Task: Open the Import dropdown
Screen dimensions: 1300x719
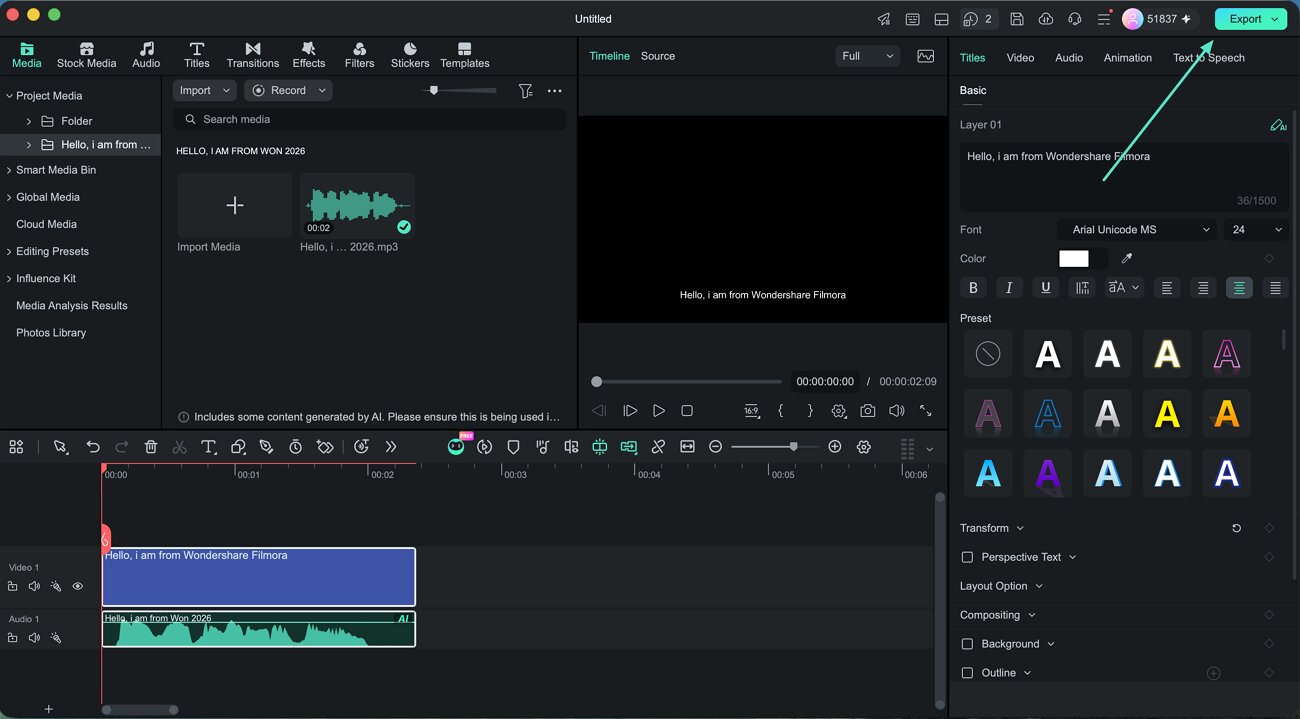Action: [205, 90]
